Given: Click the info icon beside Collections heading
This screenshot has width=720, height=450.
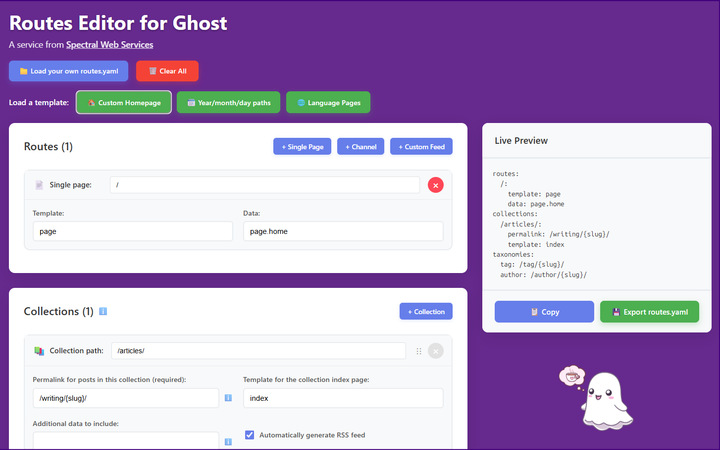Looking at the screenshot, I should pyautogui.click(x=103, y=311).
